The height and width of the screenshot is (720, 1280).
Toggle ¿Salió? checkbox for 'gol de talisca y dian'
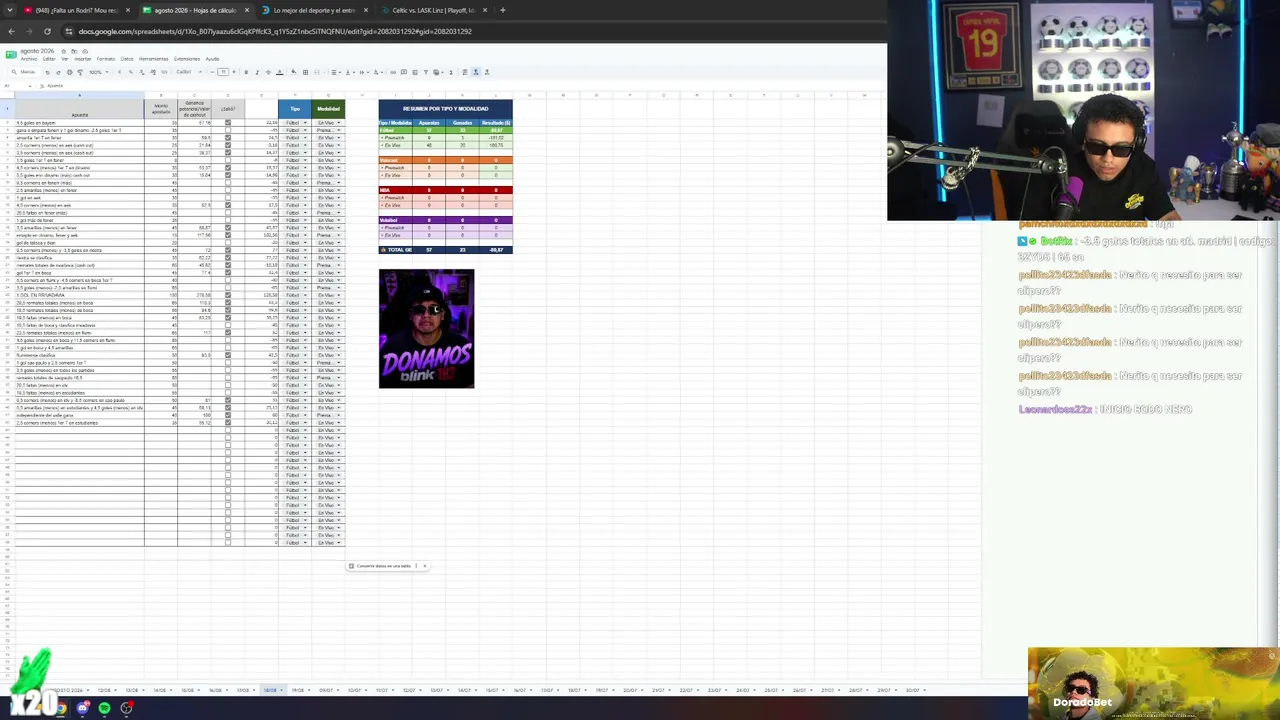pos(228,243)
